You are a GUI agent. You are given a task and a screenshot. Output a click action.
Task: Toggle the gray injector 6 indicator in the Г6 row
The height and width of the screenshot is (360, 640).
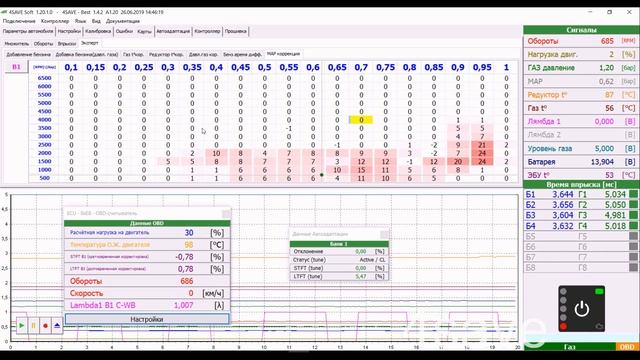(x=634, y=247)
